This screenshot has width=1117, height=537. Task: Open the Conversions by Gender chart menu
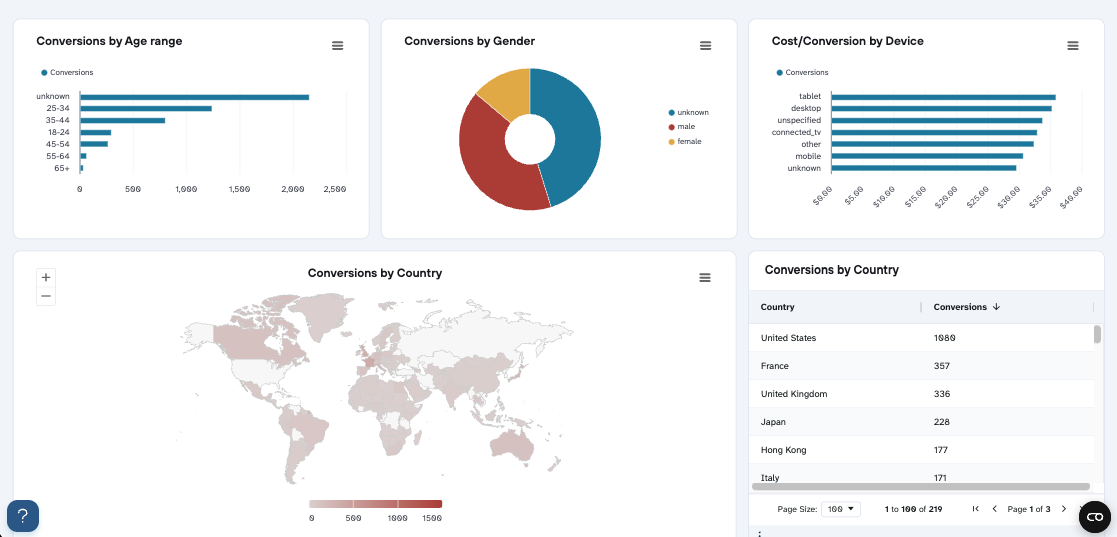point(705,46)
